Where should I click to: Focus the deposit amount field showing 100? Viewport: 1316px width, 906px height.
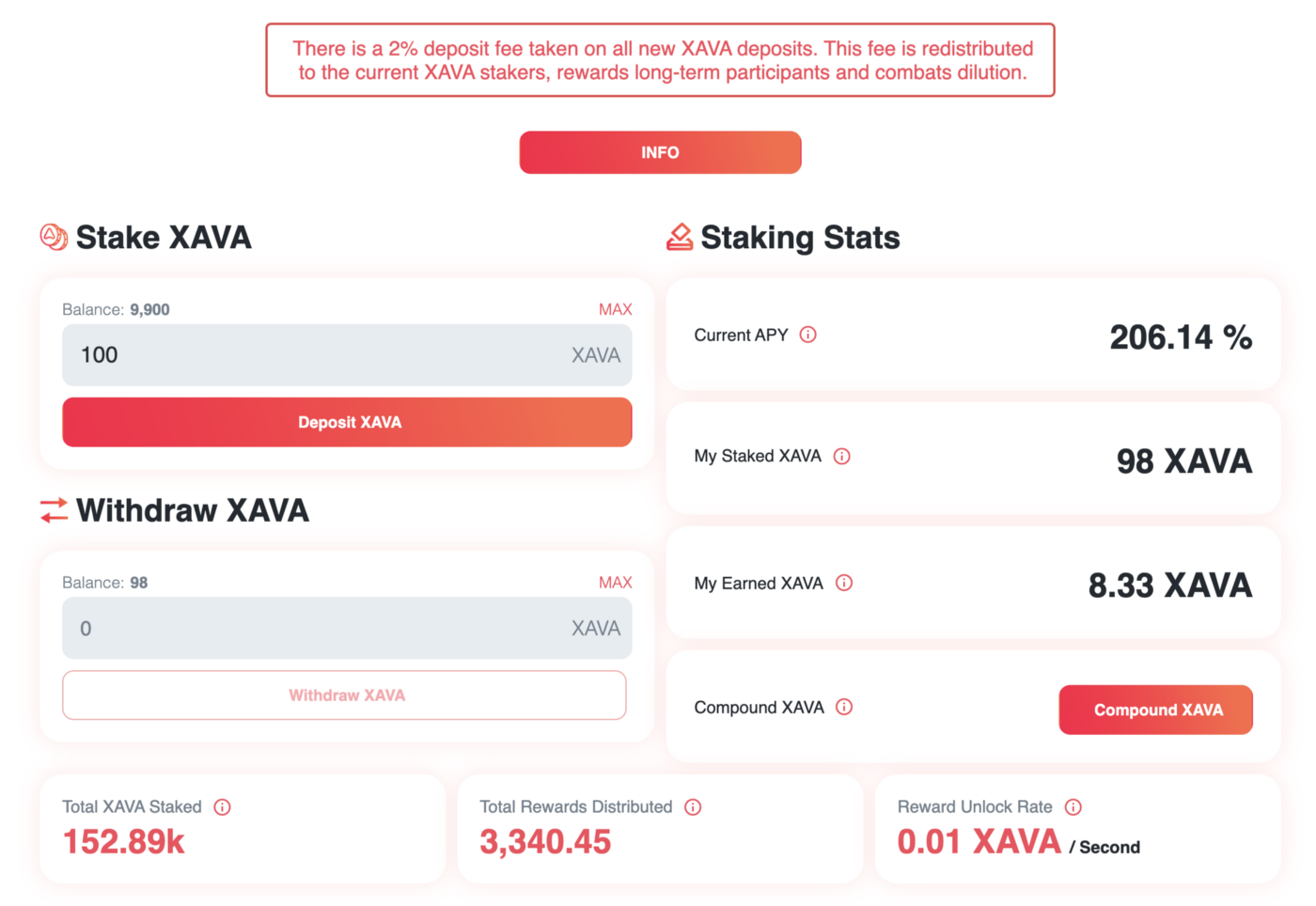tap(320, 355)
